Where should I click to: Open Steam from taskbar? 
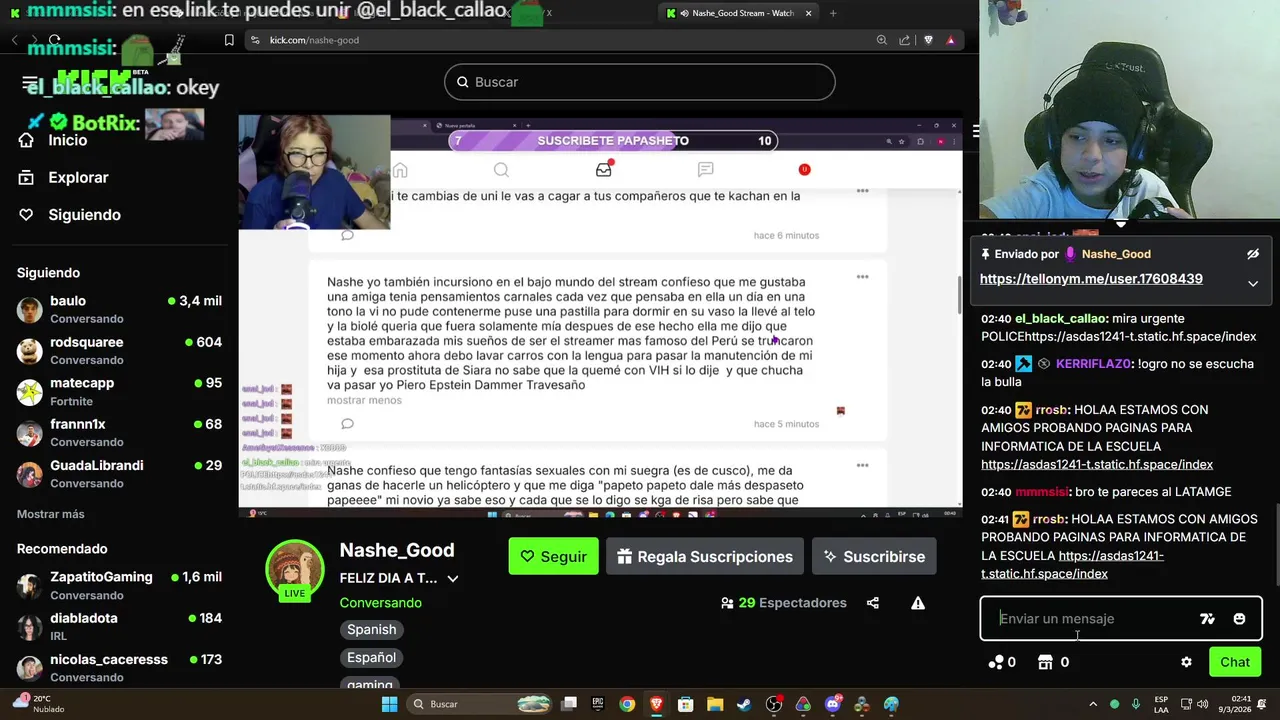click(744, 704)
